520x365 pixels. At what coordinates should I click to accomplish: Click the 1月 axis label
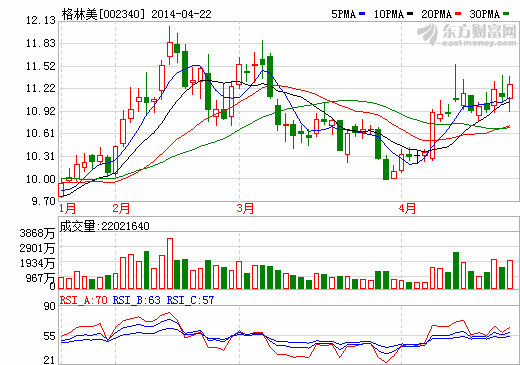tap(67, 209)
